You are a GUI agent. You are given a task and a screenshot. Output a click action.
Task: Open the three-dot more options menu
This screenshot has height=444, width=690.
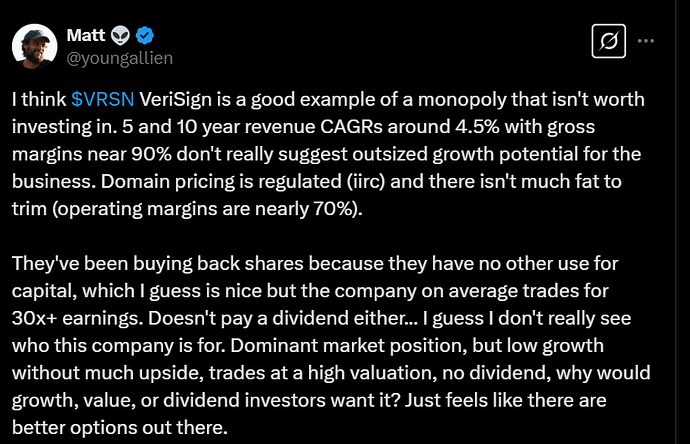pos(647,41)
